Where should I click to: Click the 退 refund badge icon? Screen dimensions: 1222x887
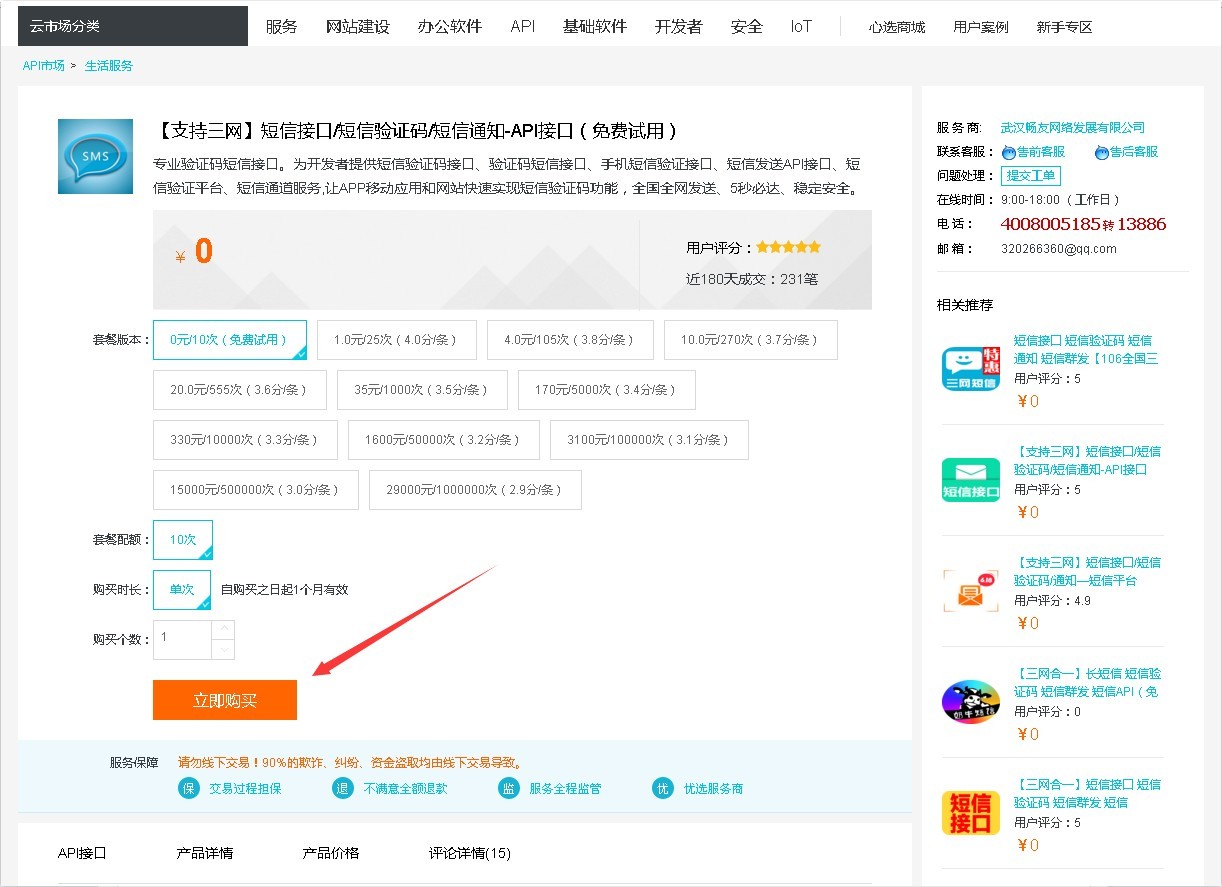[x=343, y=788]
